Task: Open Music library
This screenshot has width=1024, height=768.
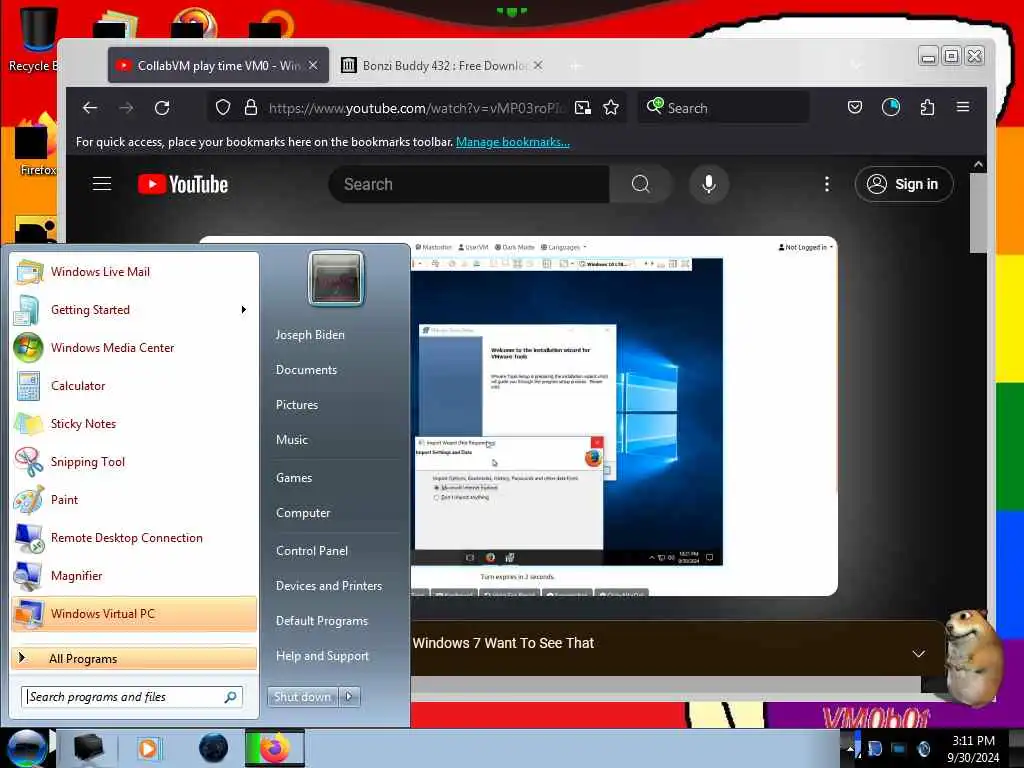Action: click(292, 440)
